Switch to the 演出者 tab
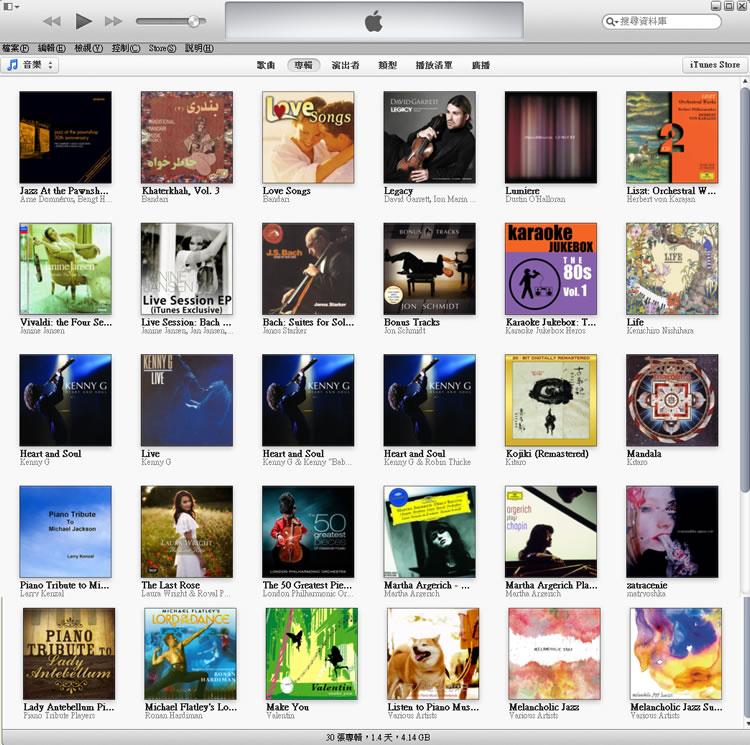Viewport: 750px width, 745px height. 345,66
